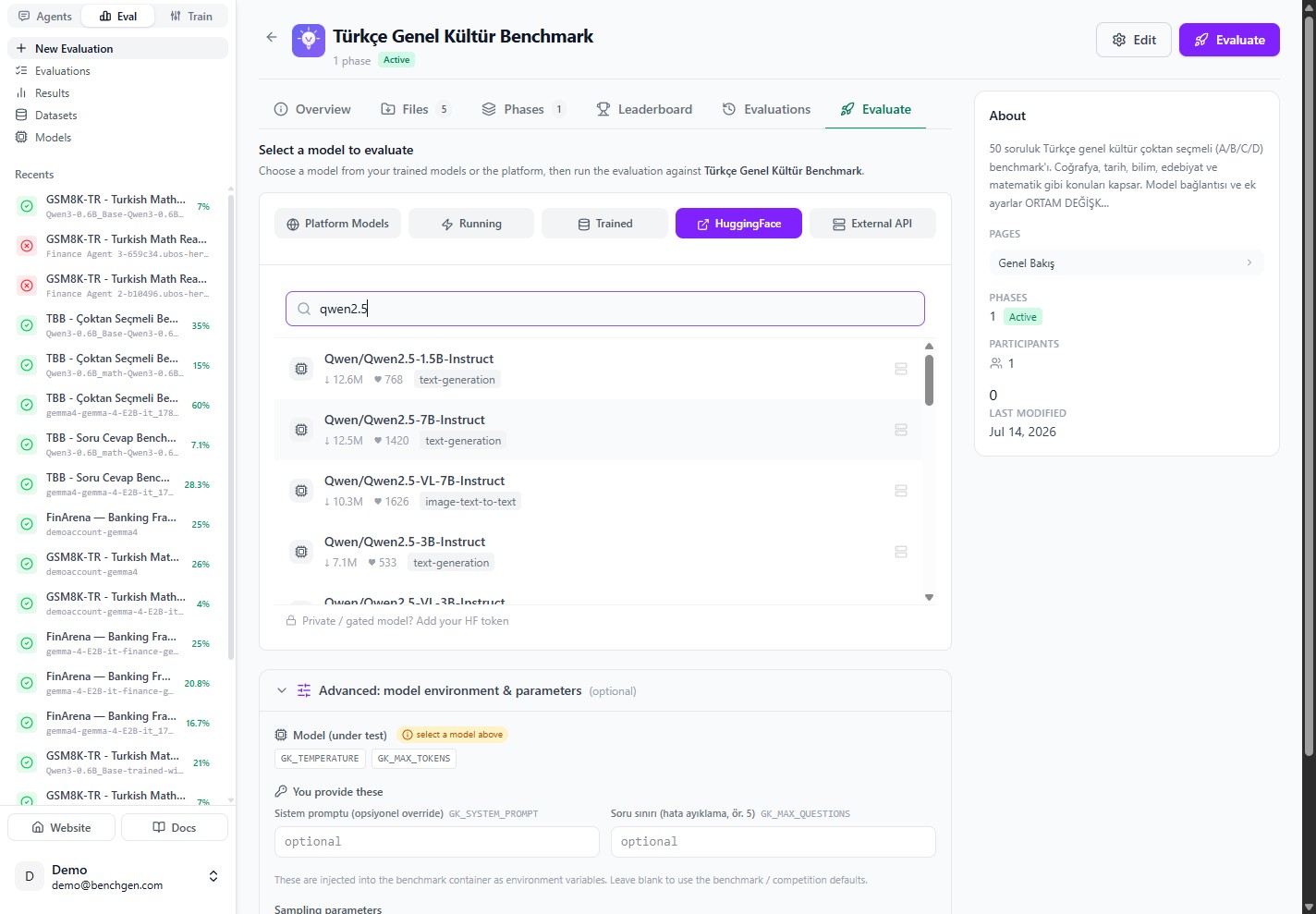Select the Platform Models source

pos(337,224)
